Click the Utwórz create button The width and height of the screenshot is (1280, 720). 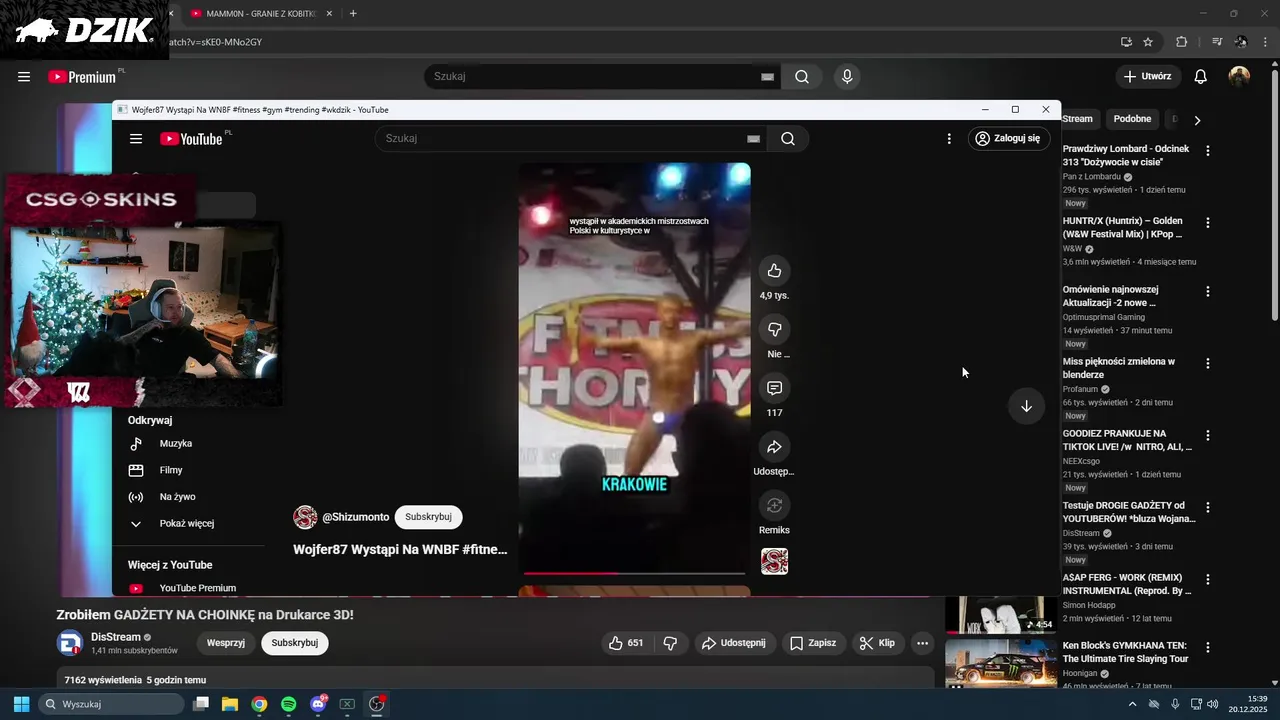tap(1148, 77)
